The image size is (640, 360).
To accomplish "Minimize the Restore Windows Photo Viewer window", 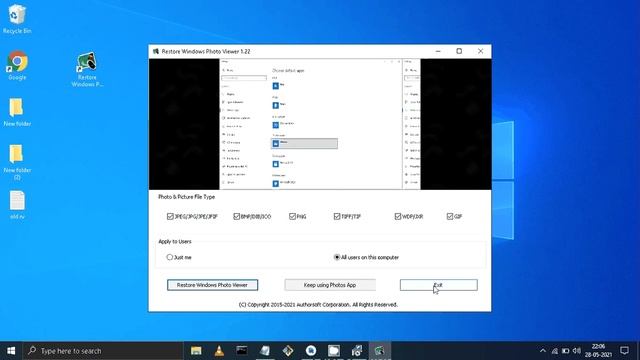I will pos(438,51).
